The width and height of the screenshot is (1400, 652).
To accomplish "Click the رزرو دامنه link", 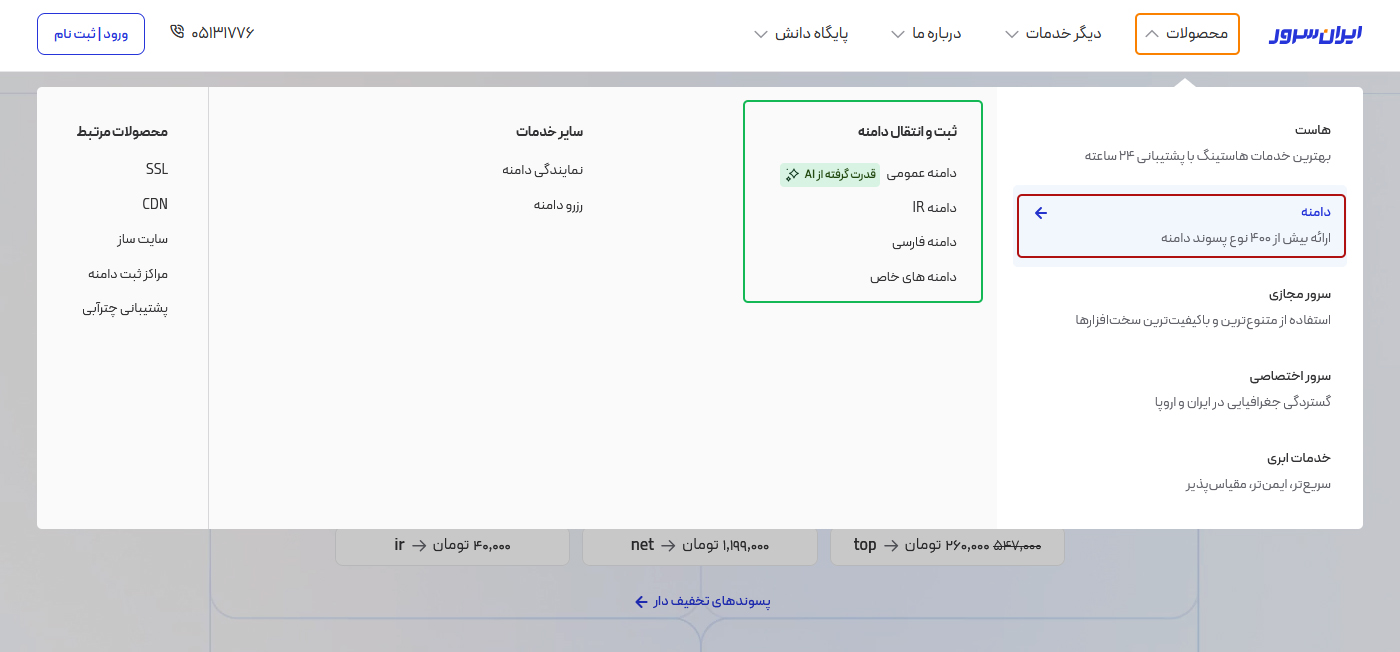I will [558, 205].
